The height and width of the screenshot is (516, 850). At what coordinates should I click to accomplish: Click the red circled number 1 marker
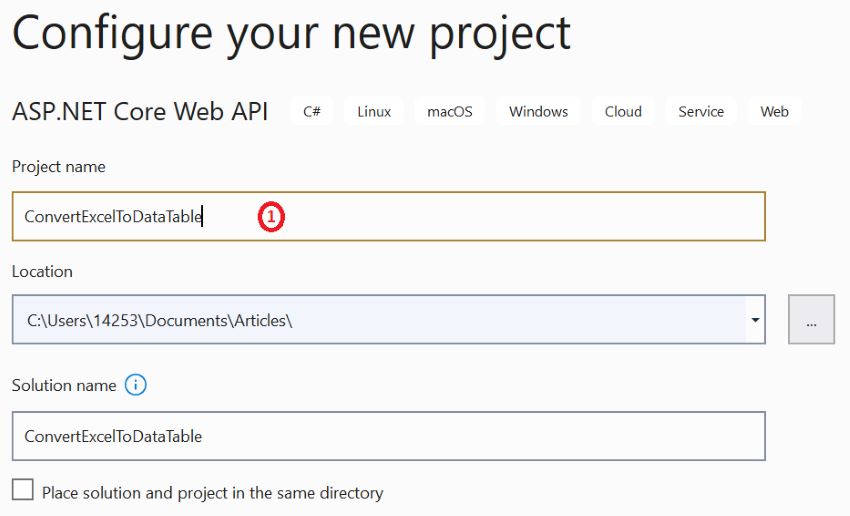271,217
